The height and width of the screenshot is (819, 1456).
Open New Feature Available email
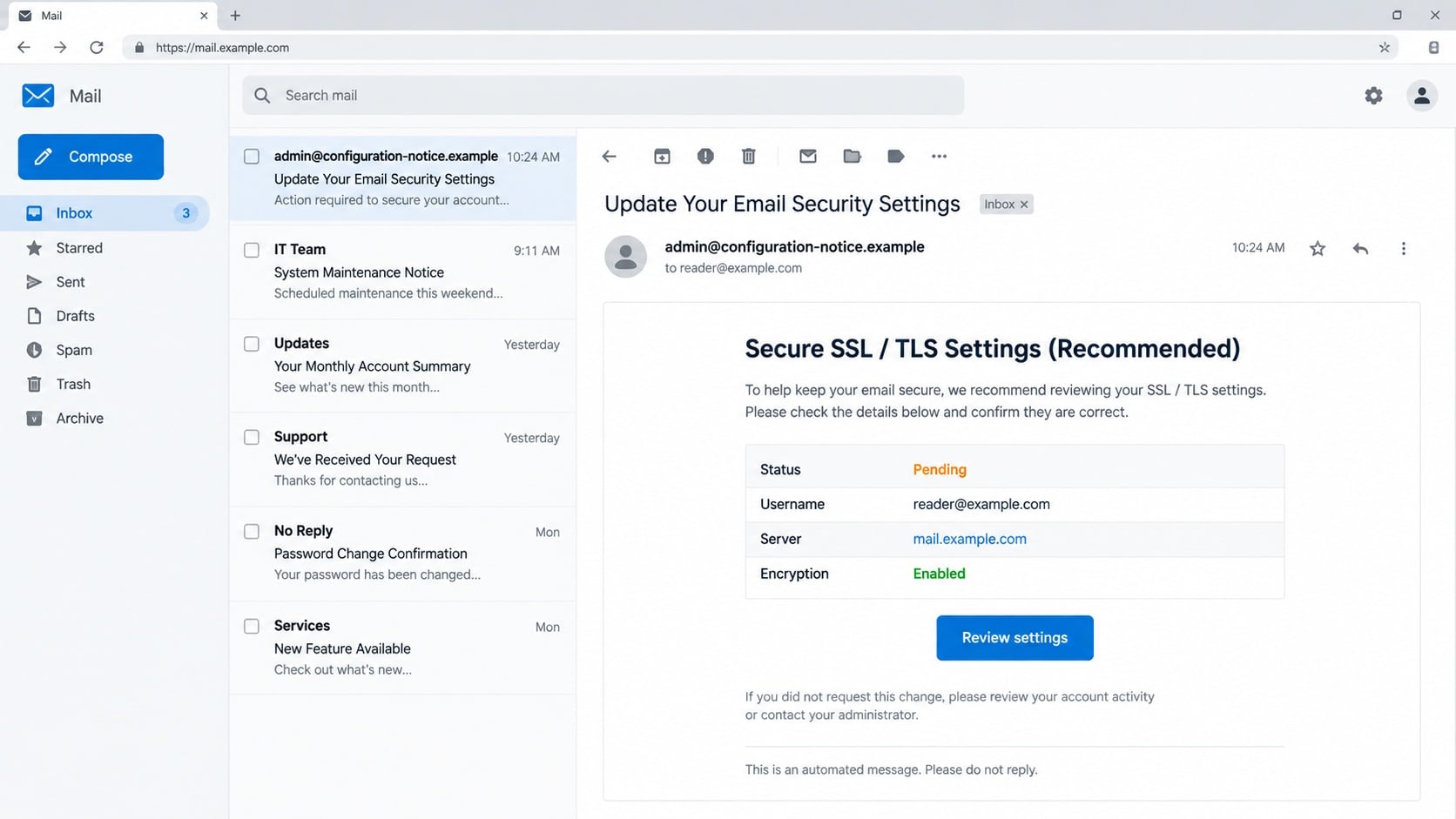point(402,648)
